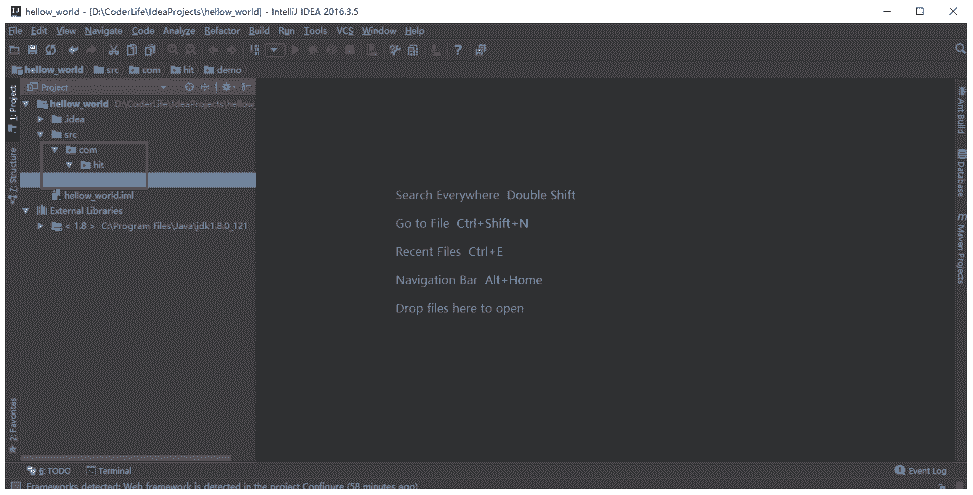Open Project panel gear settings icon

(x=227, y=88)
